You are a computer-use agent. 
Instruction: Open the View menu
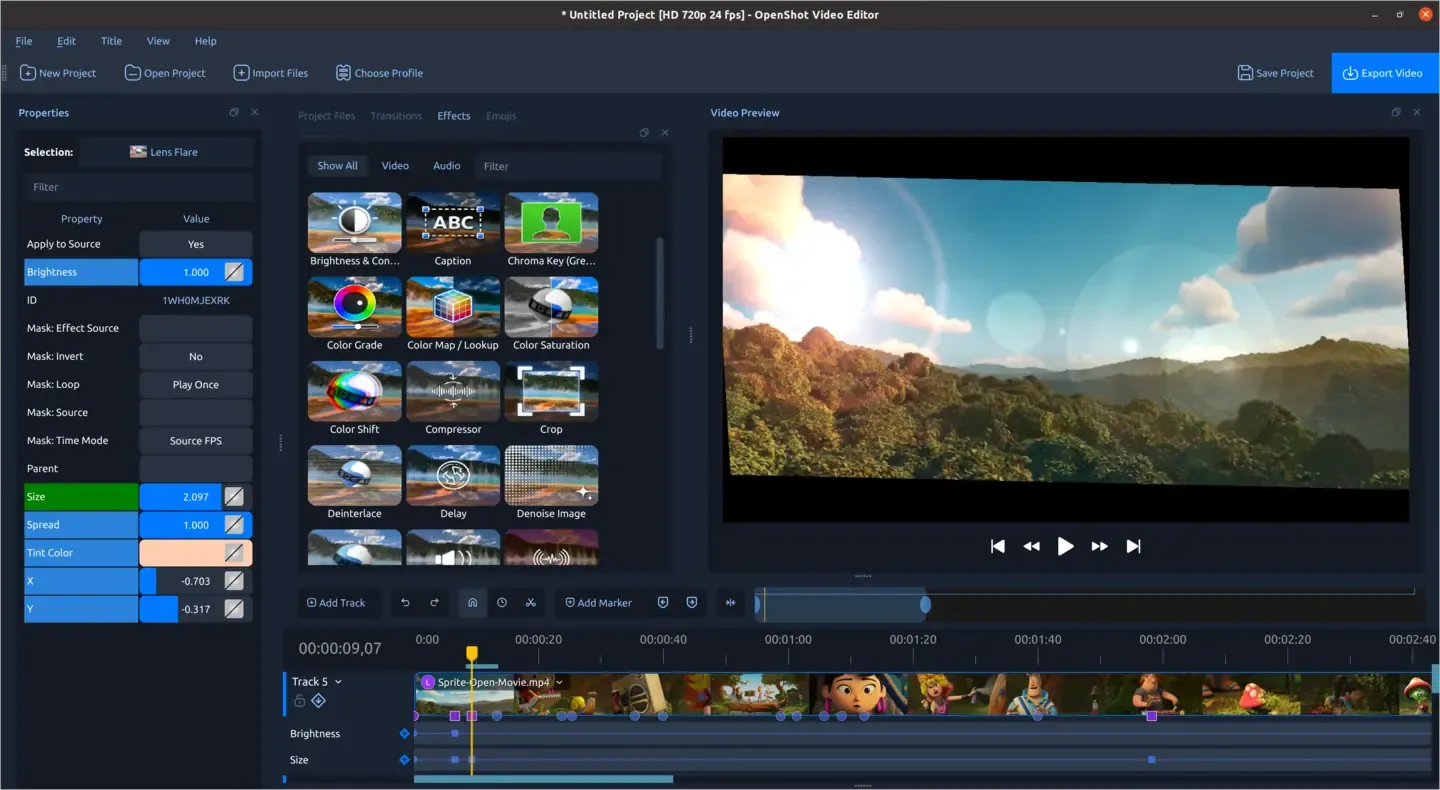click(x=158, y=41)
